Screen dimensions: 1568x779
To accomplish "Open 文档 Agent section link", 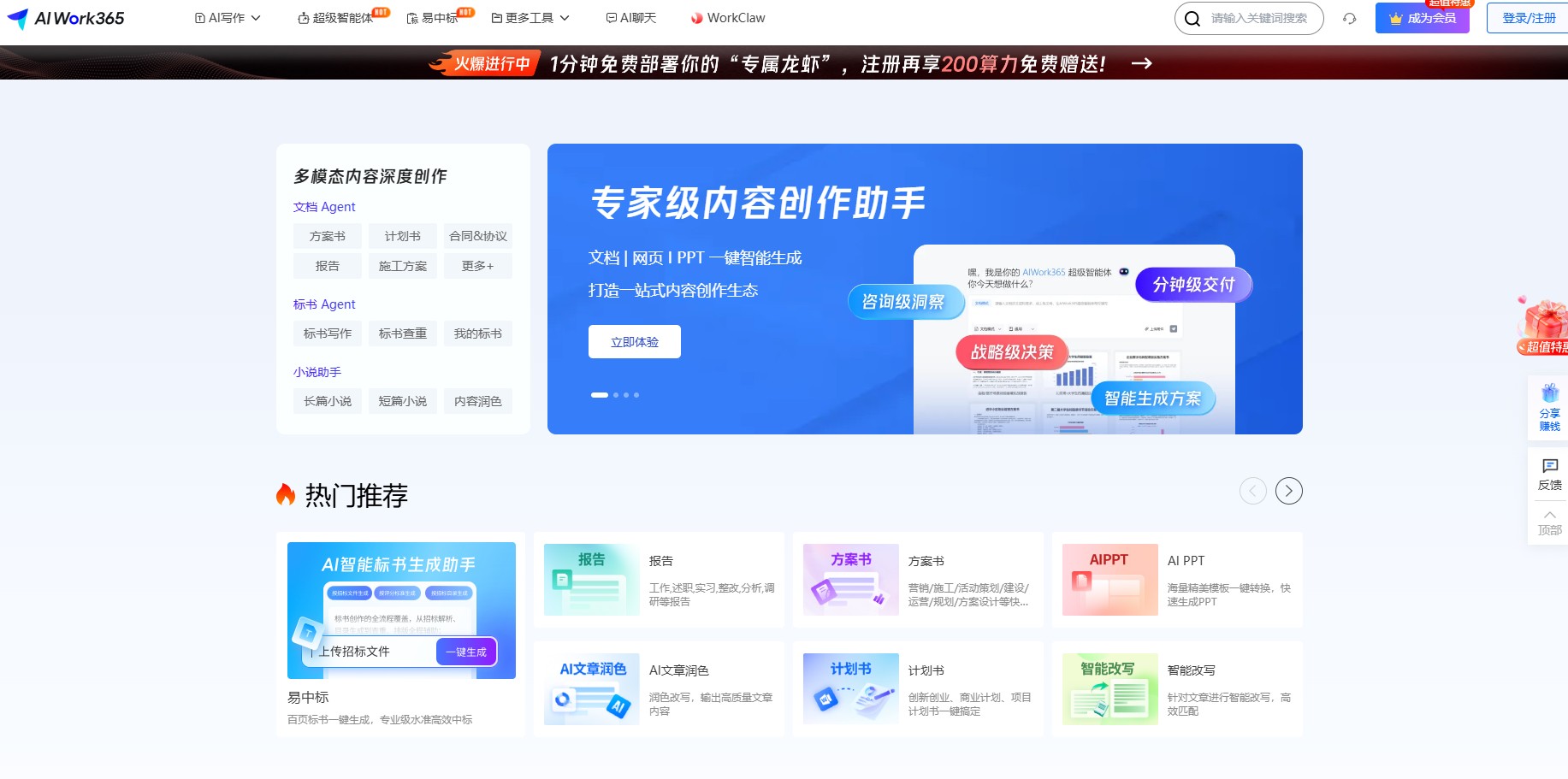I will pos(324,207).
